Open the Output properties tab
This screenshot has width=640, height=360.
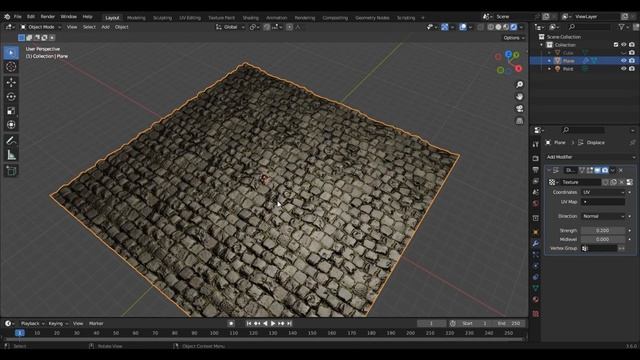[x=536, y=170]
